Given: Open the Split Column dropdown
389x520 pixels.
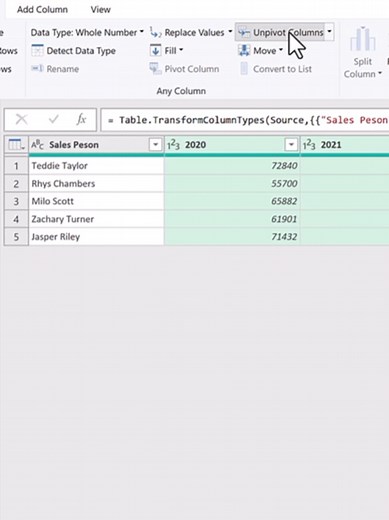Looking at the screenshot, I should click(x=363, y=68).
